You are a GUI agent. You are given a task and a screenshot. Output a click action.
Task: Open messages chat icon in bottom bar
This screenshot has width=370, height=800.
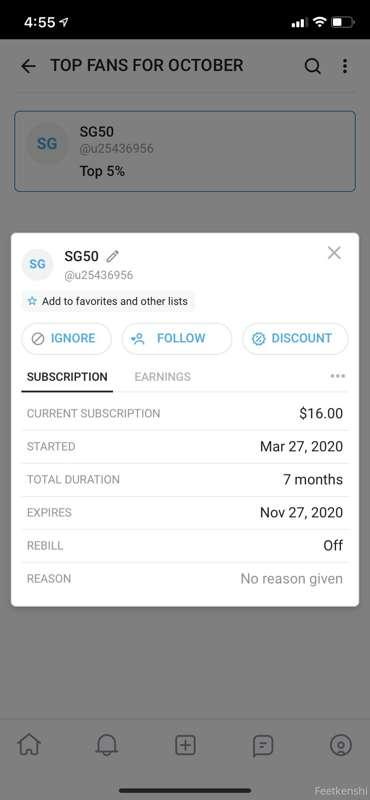click(263, 746)
